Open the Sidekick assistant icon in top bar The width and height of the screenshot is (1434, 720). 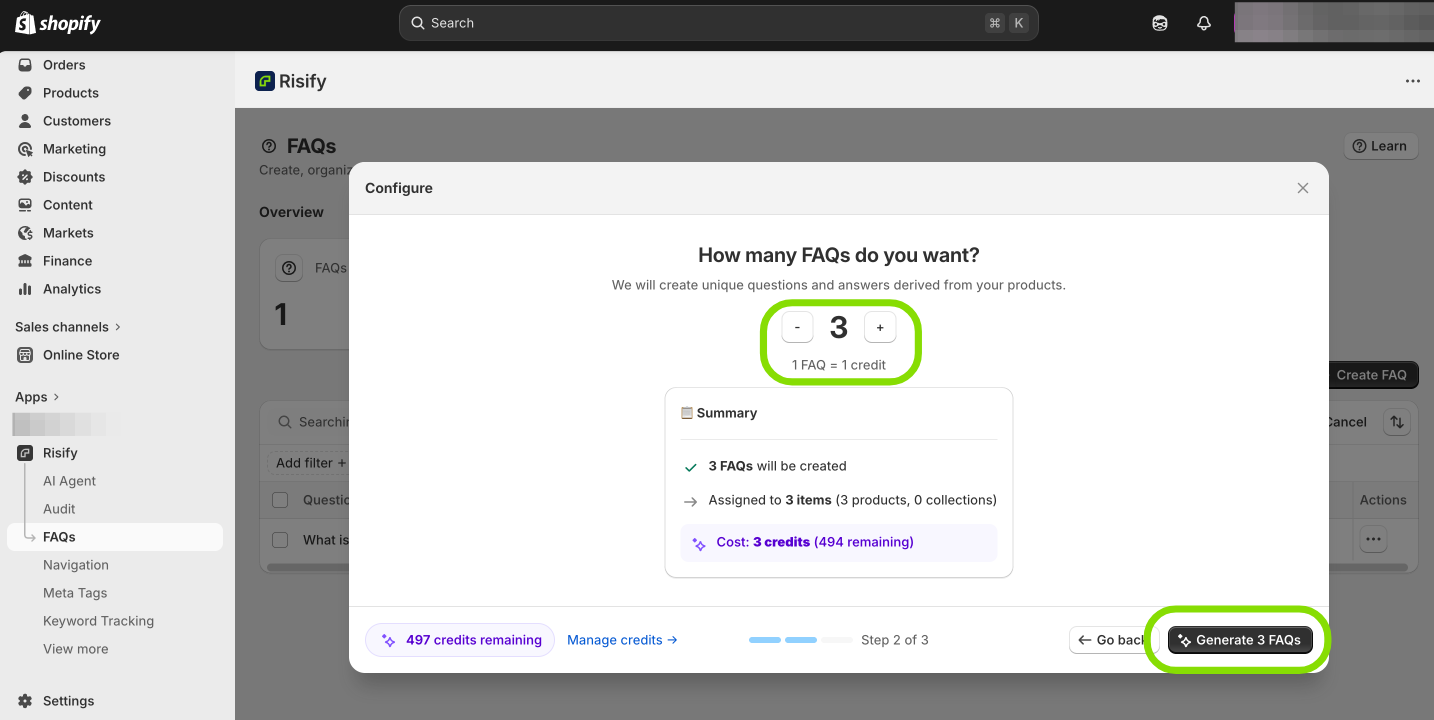coord(1160,23)
